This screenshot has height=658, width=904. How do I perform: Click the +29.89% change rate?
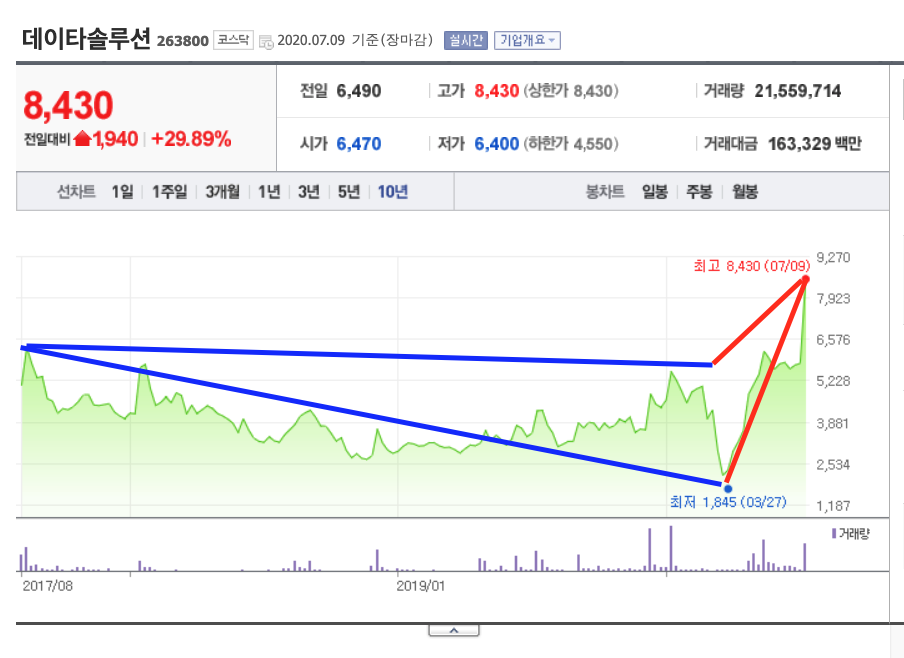tap(191, 139)
